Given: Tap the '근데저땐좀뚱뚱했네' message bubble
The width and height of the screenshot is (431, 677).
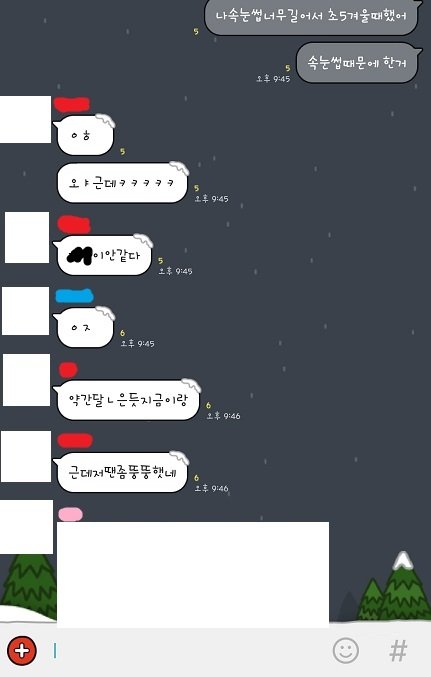Looking at the screenshot, I should pos(121,472).
